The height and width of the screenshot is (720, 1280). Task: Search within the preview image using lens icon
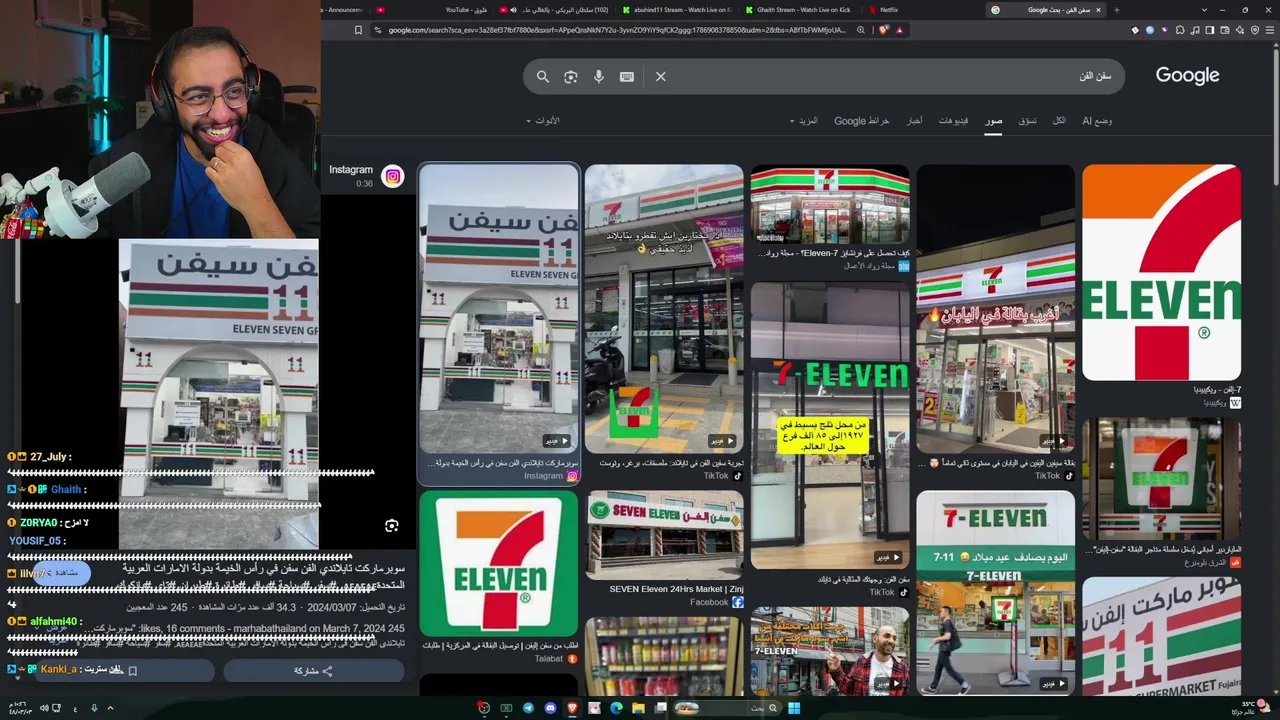click(392, 526)
